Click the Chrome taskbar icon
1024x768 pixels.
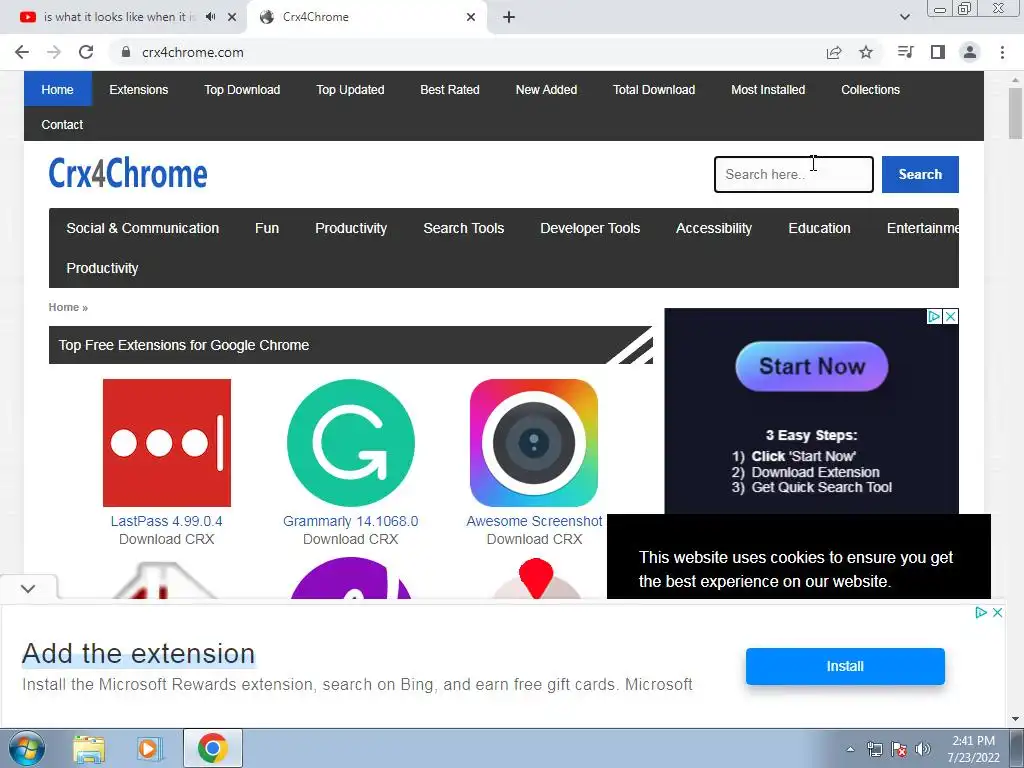click(x=213, y=748)
